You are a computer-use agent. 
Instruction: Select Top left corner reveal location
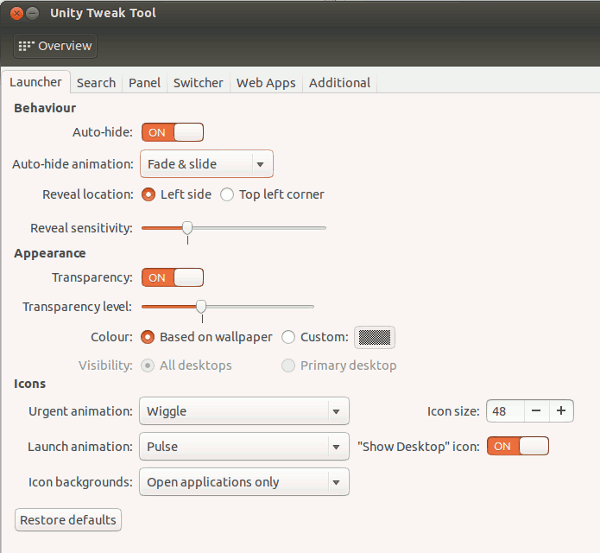[x=272, y=194]
